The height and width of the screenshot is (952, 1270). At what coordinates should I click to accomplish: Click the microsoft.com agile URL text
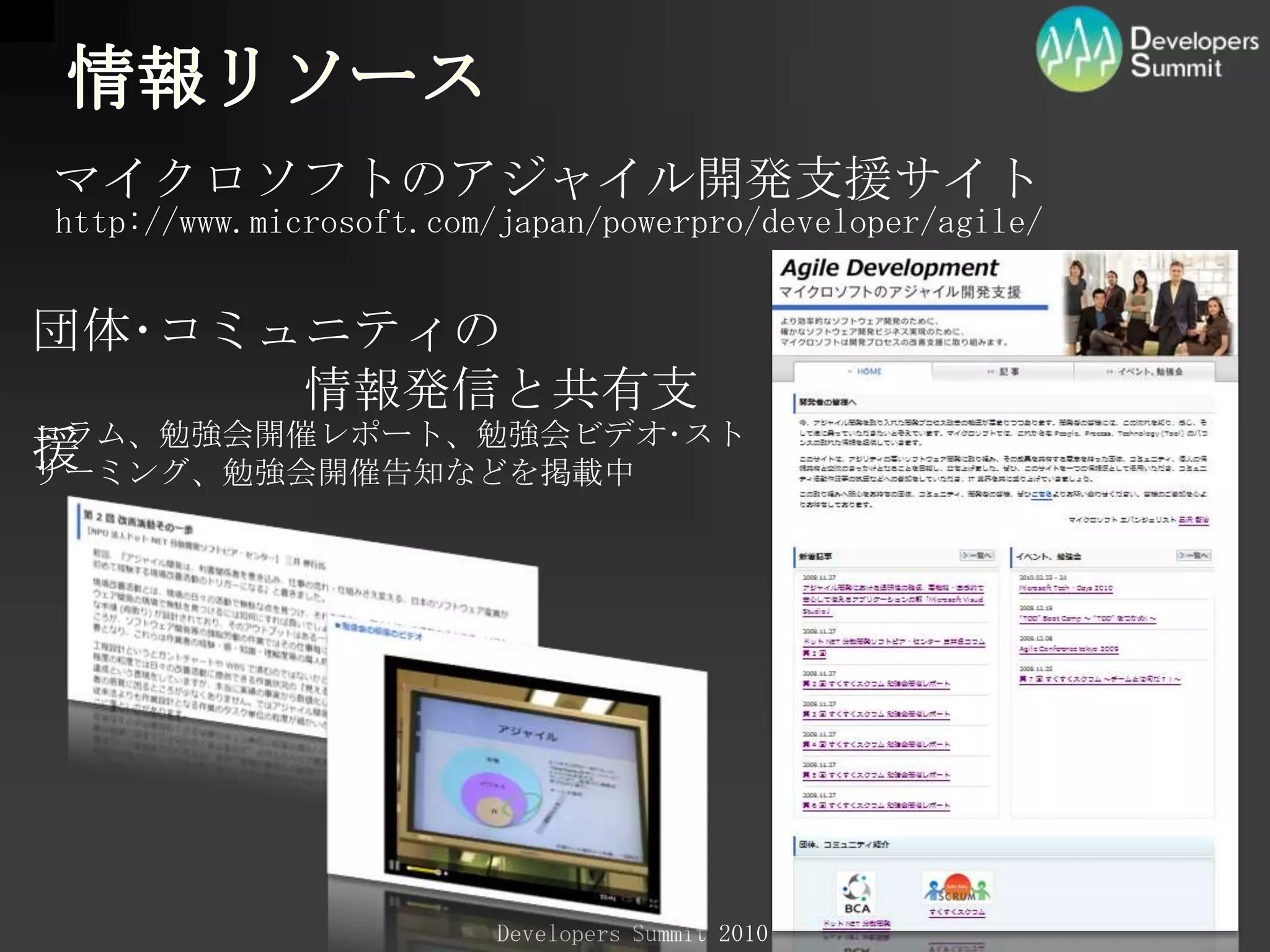(548, 222)
